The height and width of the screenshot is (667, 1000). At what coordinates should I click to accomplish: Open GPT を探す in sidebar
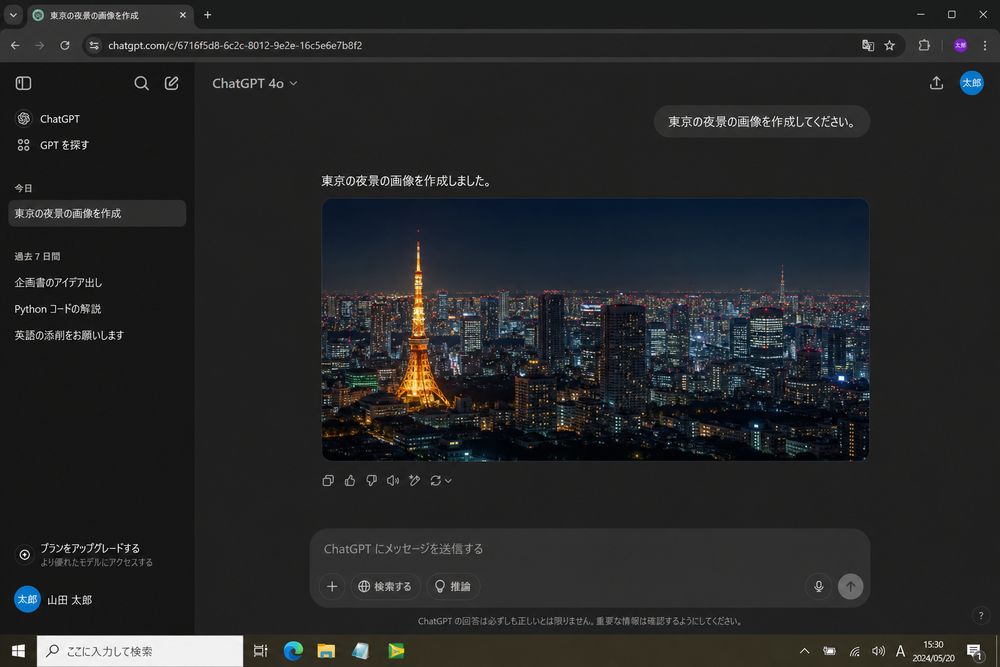click(52, 145)
